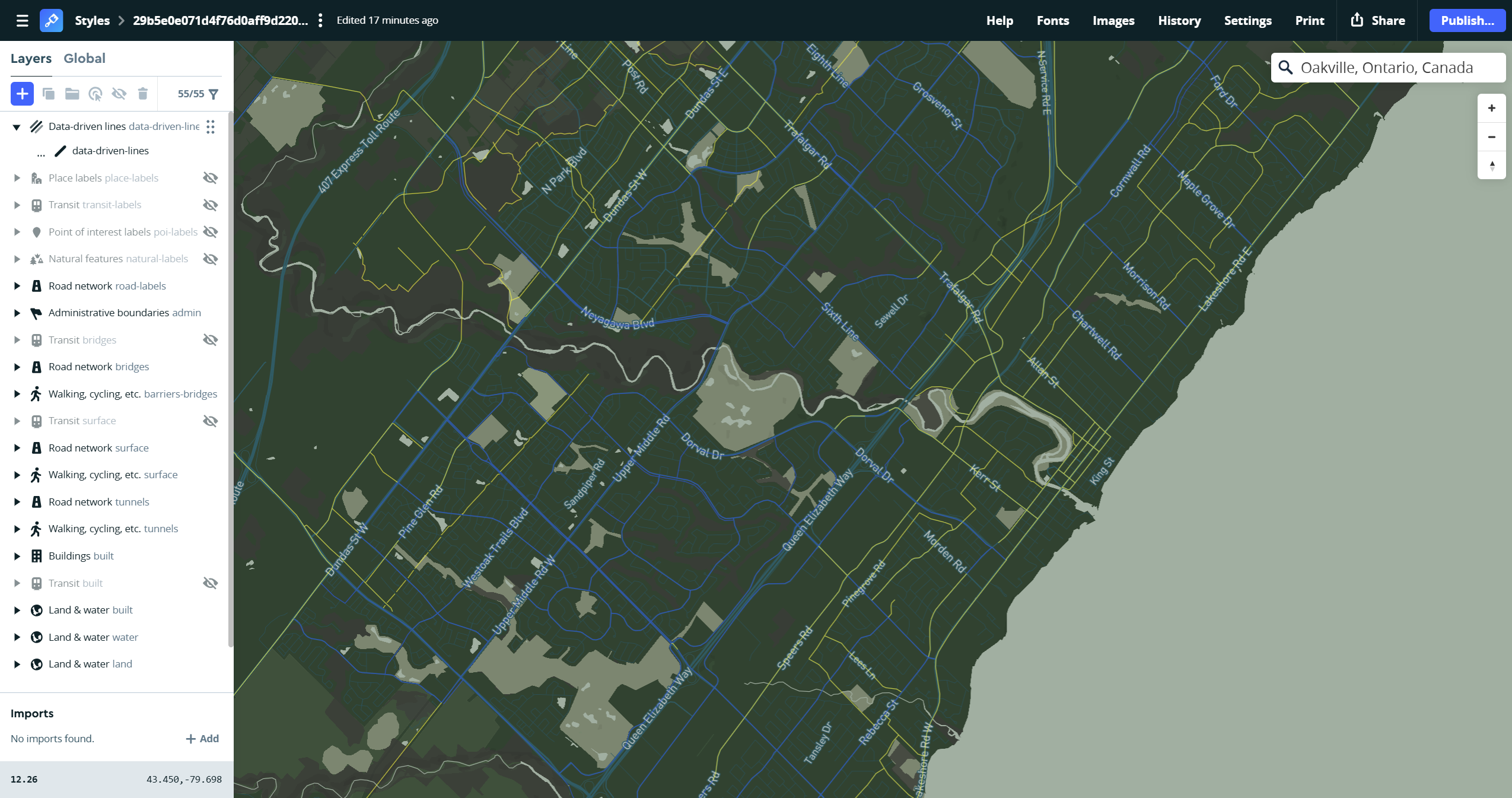Show the hidden Place labels layer
This screenshot has width=1512, height=798.
(211, 177)
